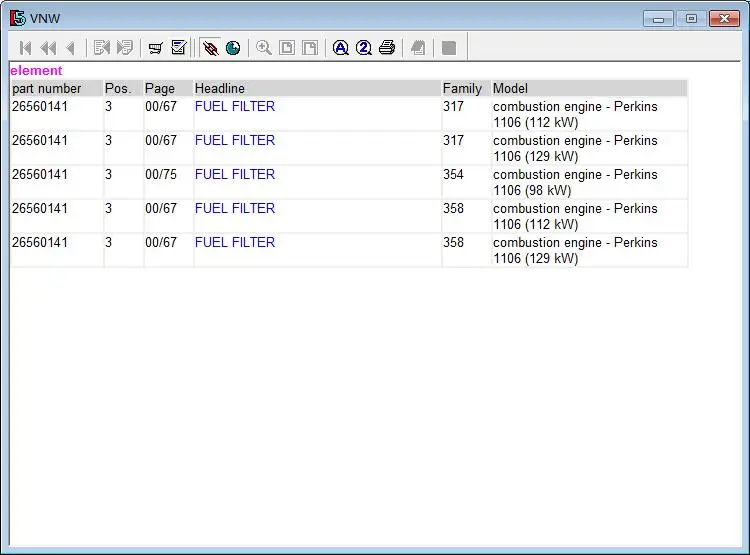750x555 pixels.
Task: Click the teal globe clock icon
Action: pos(233,48)
